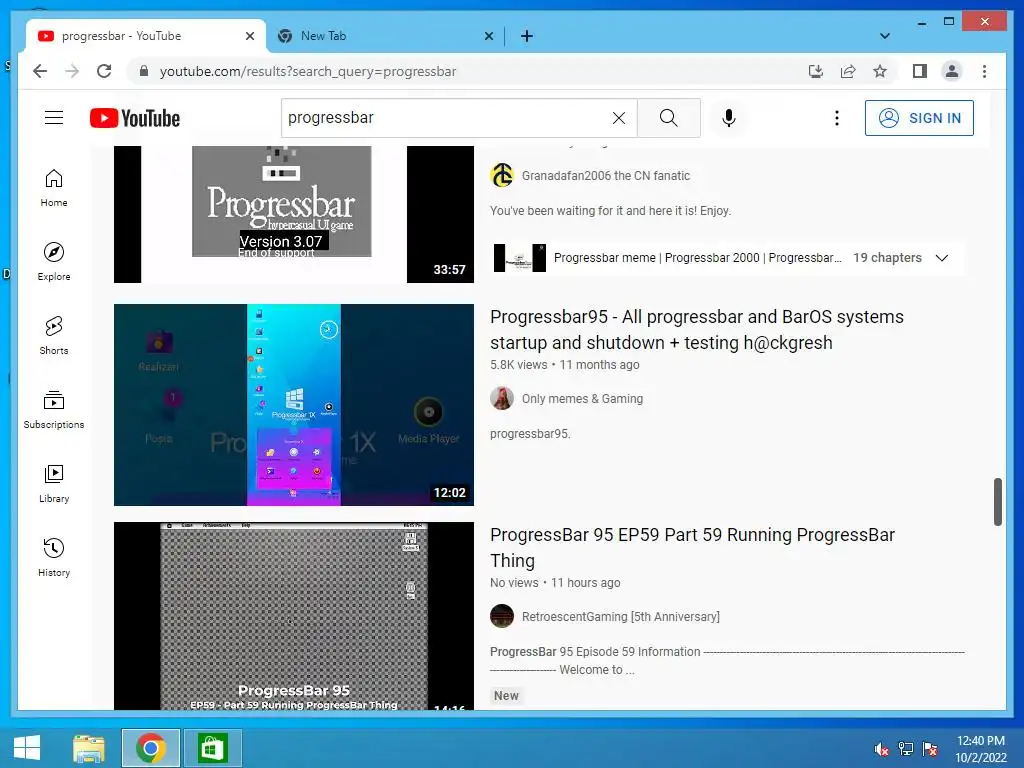
Task: Visit RetroescentGaming [5th Anniversary] channel
Action: [x=620, y=616]
